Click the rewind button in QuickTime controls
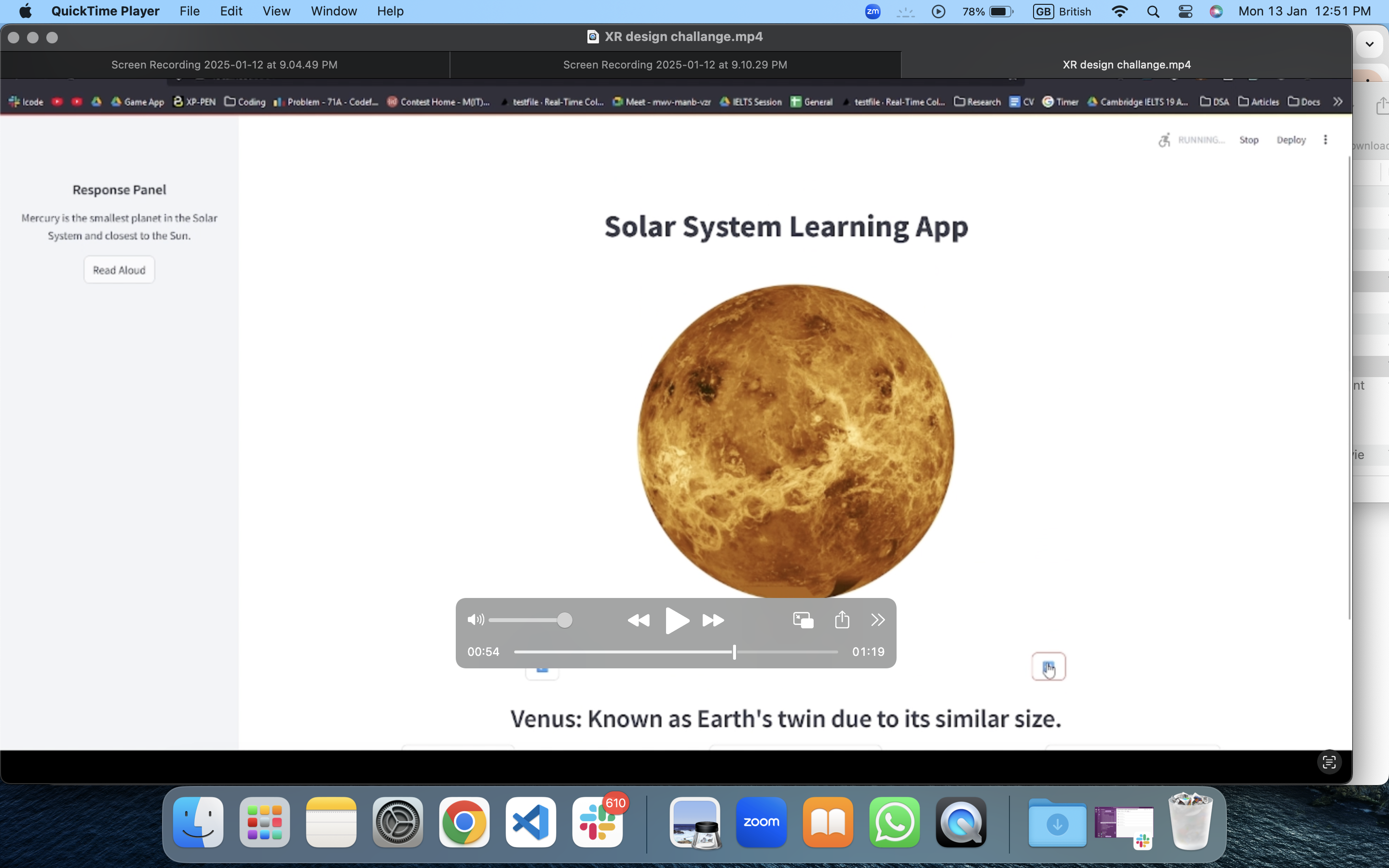This screenshot has height=868, width=1389. (638, 620)
